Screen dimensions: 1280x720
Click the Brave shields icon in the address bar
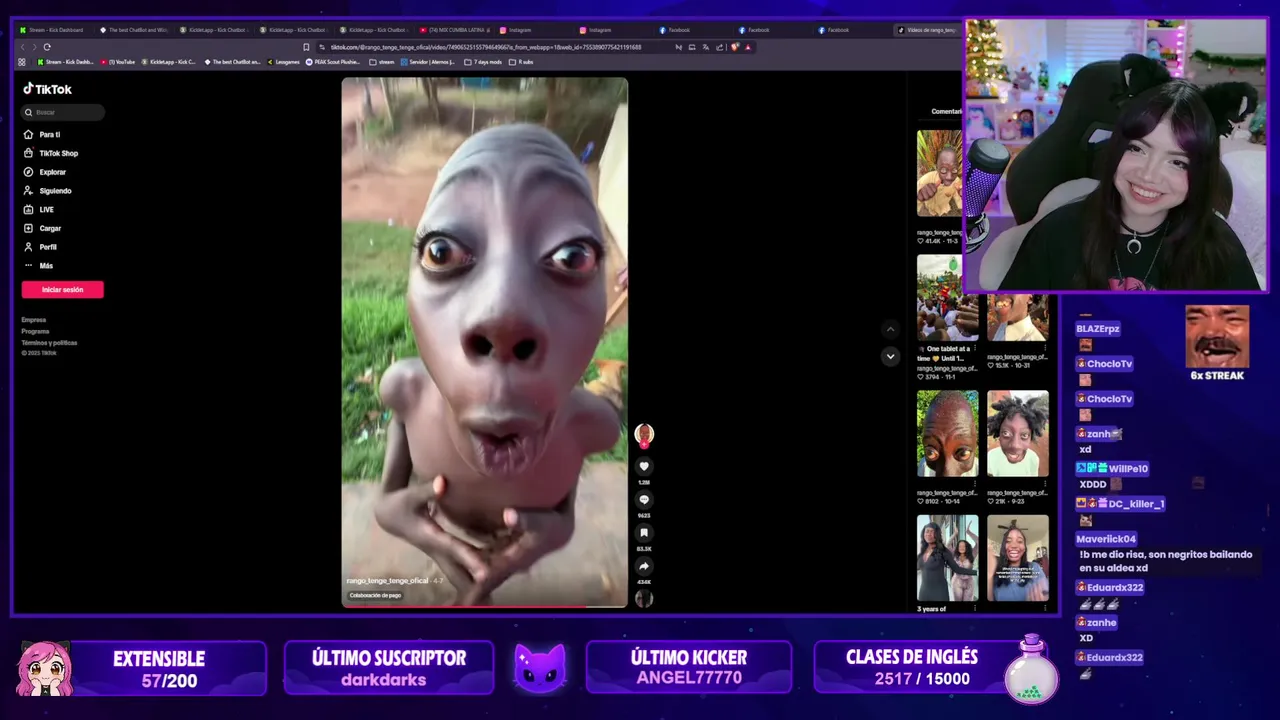[x=735, y=47]
